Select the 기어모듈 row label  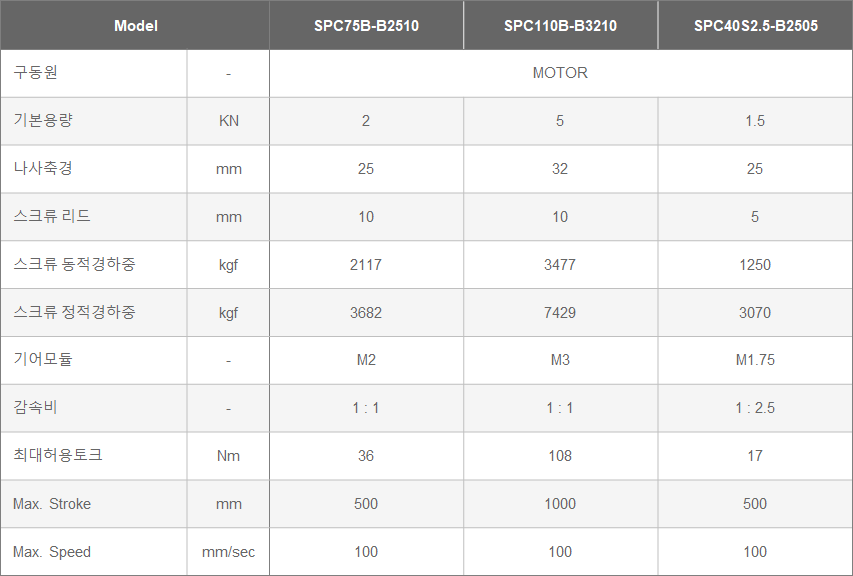(43, 360)
